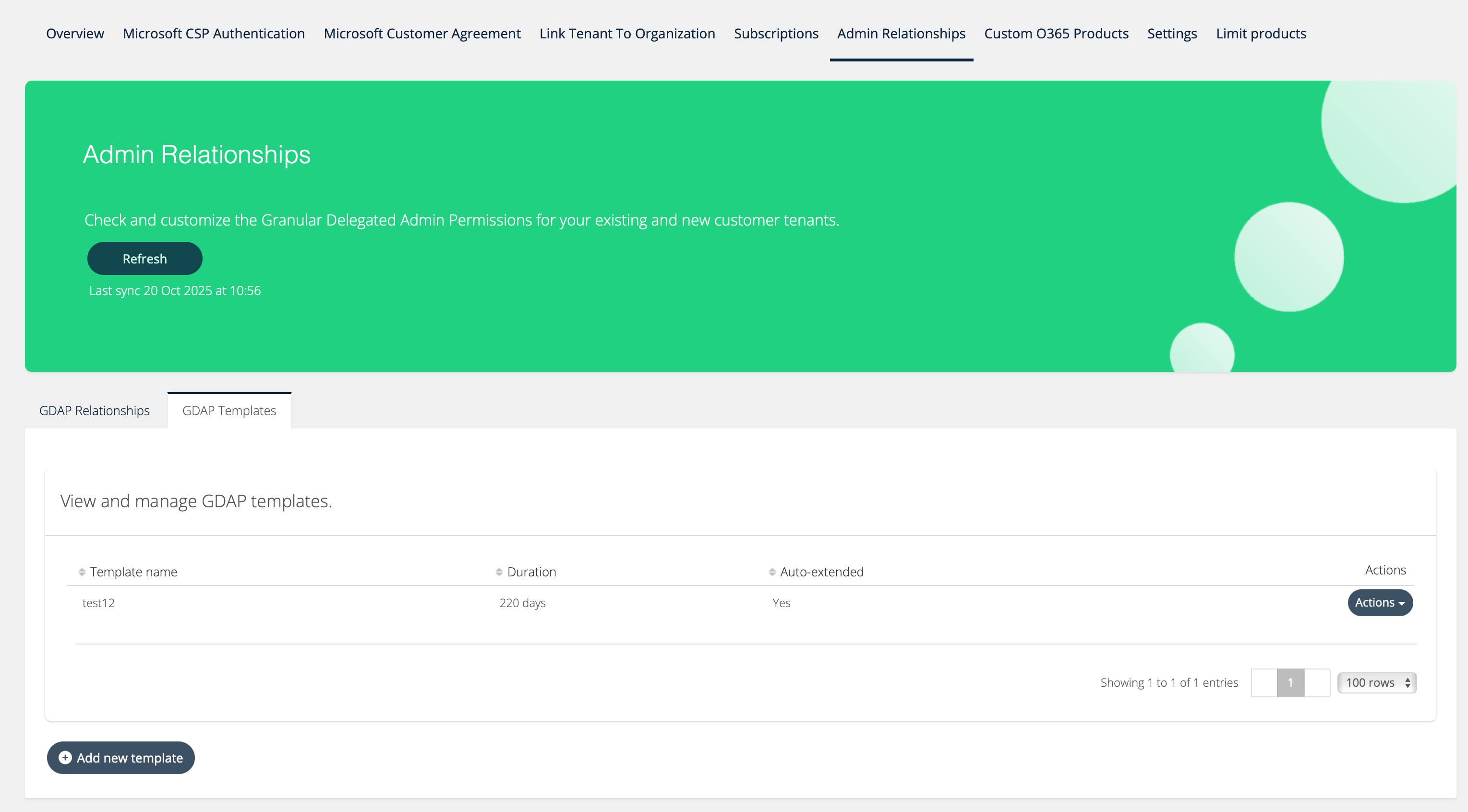Image resolution: width=1468 pixels, height=812 pixels.
Task: Sort by Template name column icon
Action: pyautogui.click(x=82, y=572)
